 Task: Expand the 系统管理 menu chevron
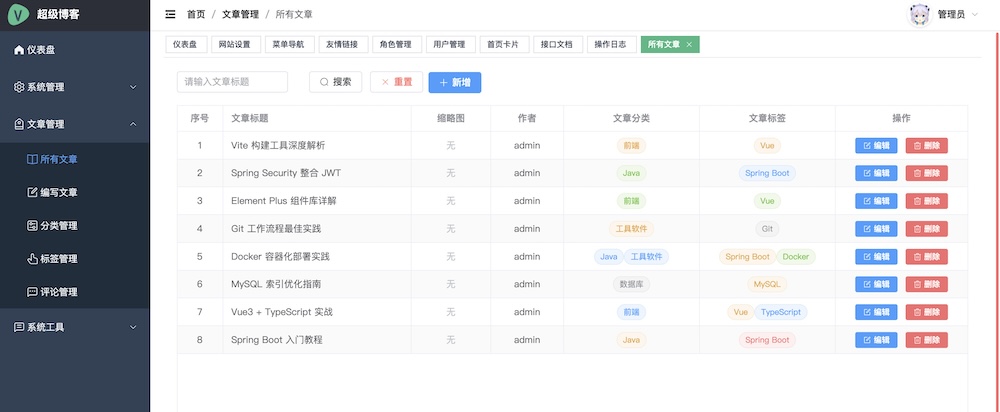click(x=133, y=87)
